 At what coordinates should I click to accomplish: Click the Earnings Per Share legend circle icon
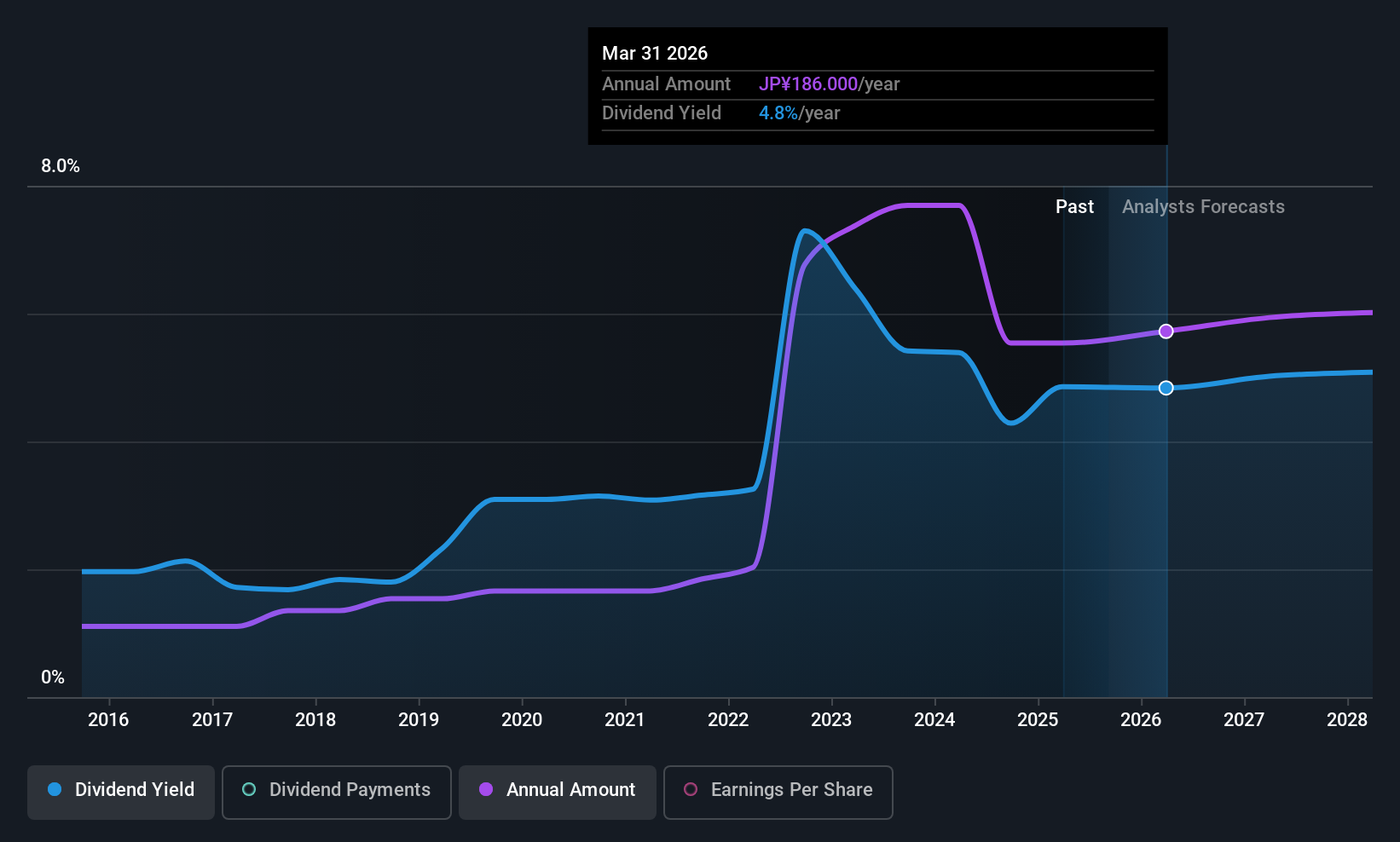691,789
